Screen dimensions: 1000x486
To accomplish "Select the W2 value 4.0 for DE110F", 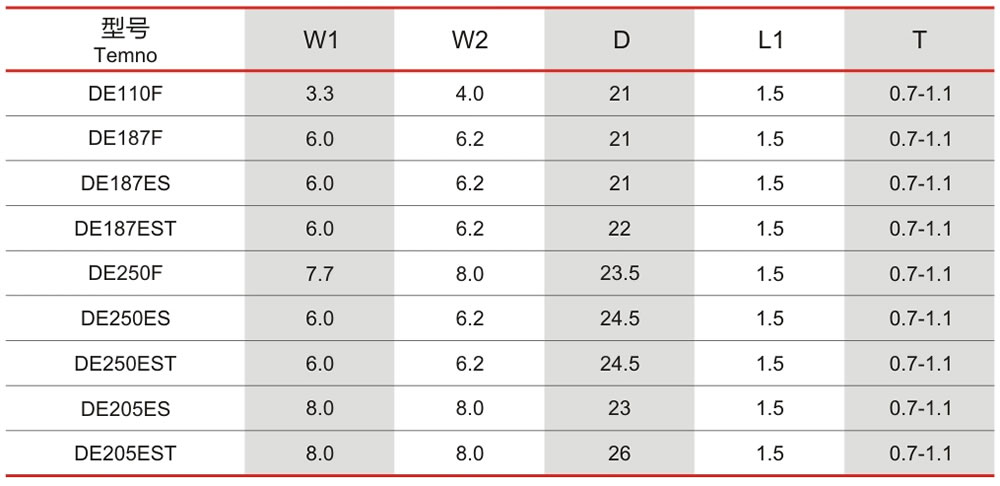I will tap(469, 94).
